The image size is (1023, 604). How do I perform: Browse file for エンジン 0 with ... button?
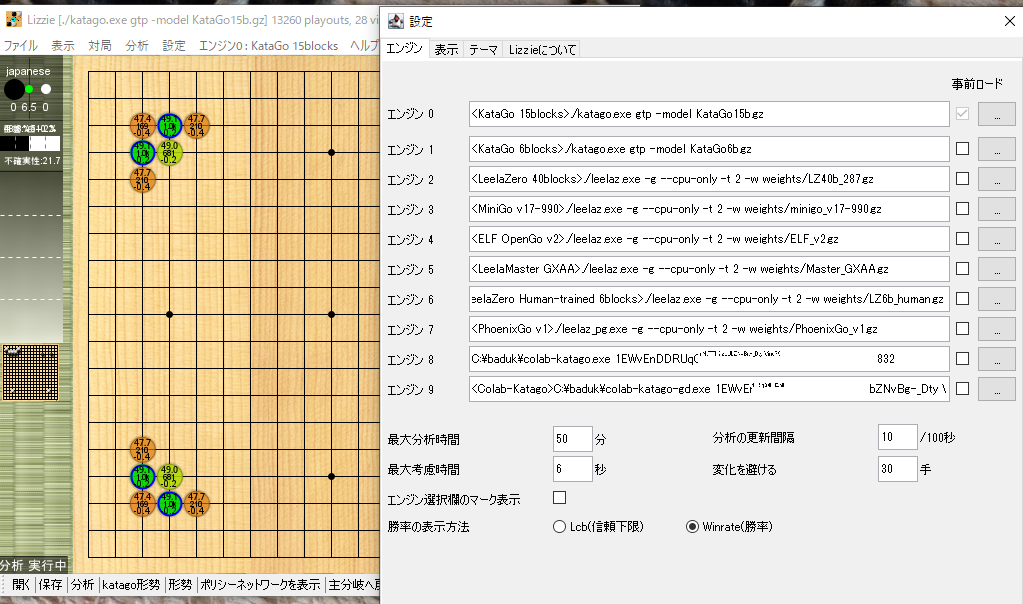pyautogui.click(x=996, y=114)
